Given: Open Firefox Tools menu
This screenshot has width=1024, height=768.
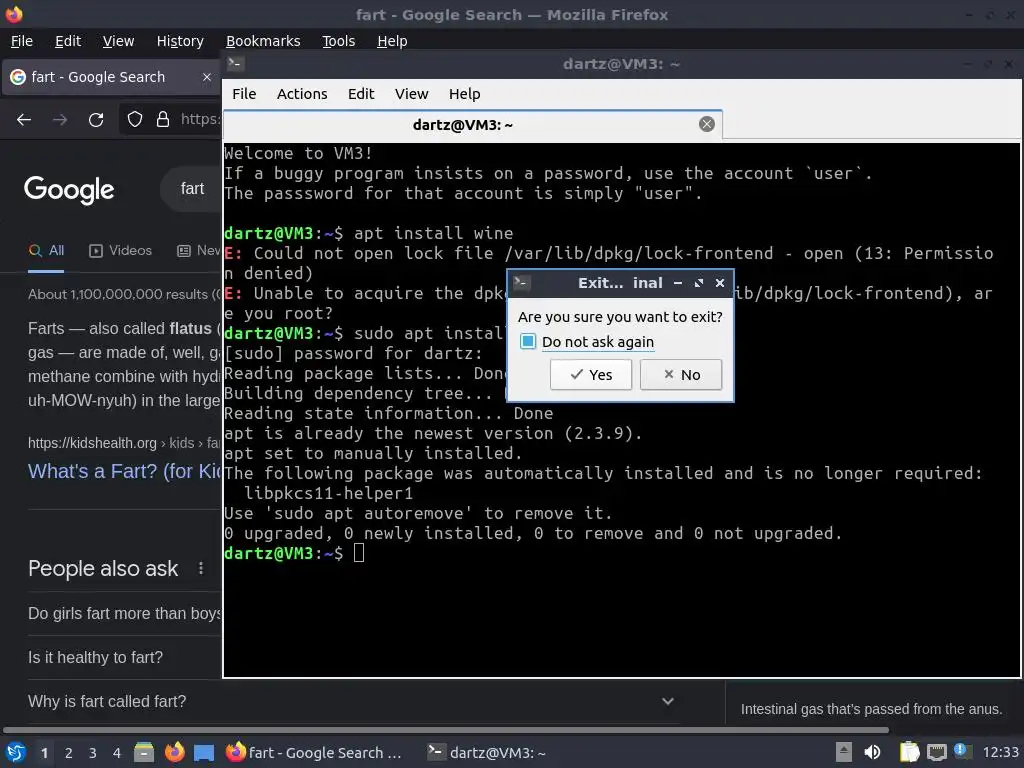Looking at the screenshot, I should coord(338,41).
